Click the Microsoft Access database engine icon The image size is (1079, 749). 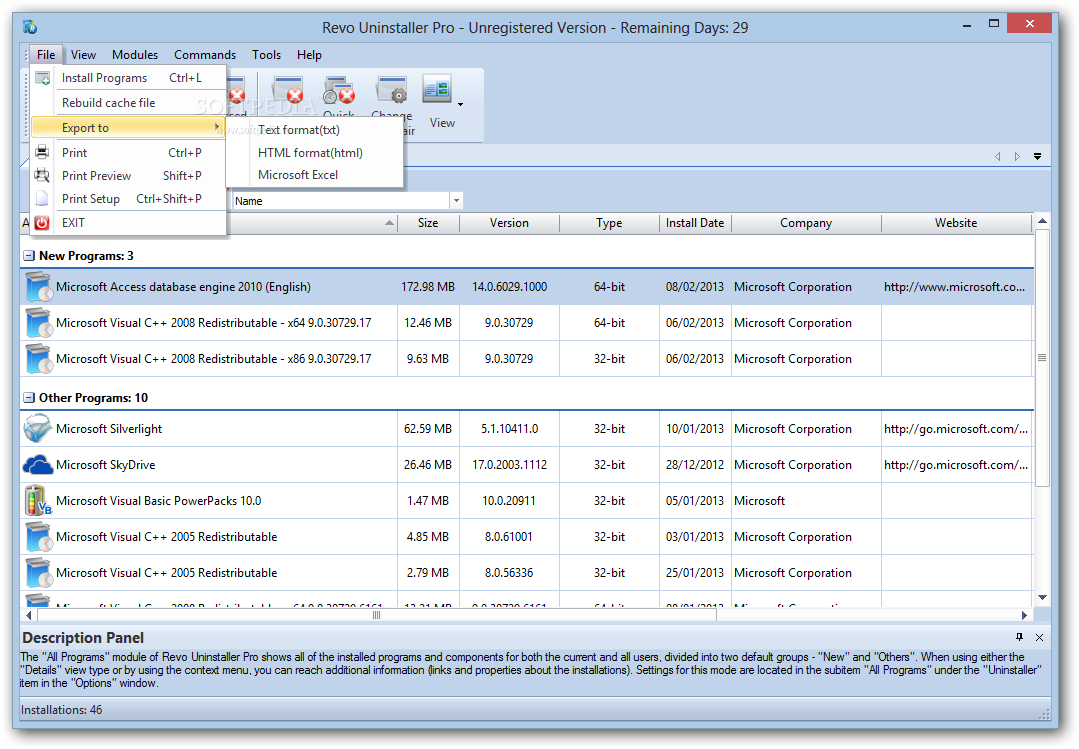tap(38, 286)
